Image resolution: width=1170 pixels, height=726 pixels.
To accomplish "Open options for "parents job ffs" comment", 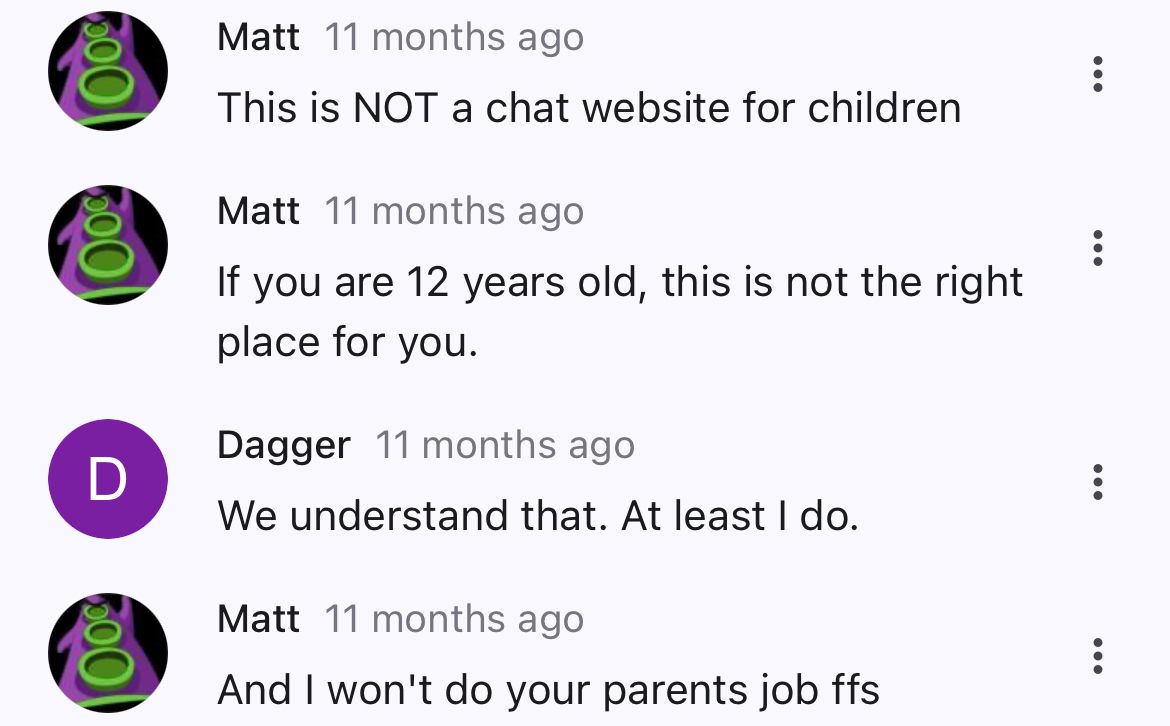I will click(x=1098, y=656).
